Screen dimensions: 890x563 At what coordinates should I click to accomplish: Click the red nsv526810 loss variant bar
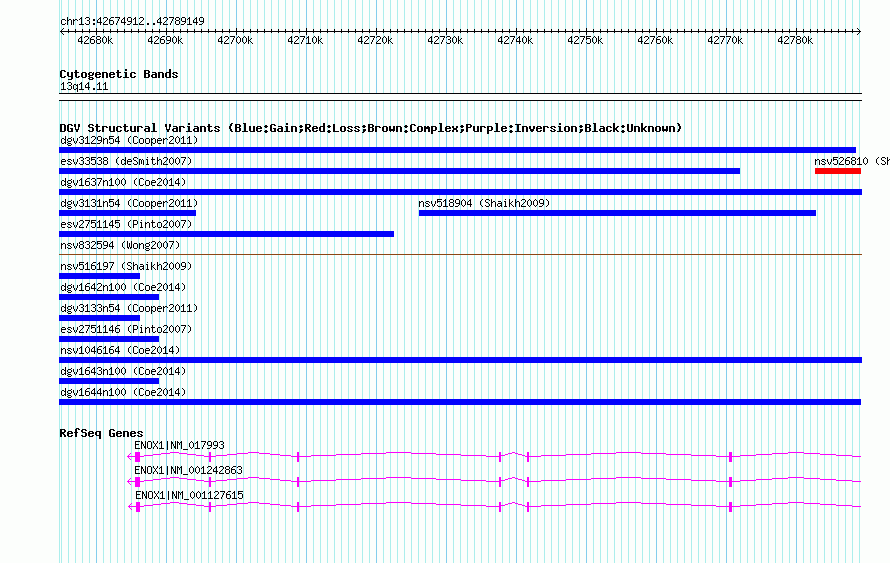[x=837, y=171]
